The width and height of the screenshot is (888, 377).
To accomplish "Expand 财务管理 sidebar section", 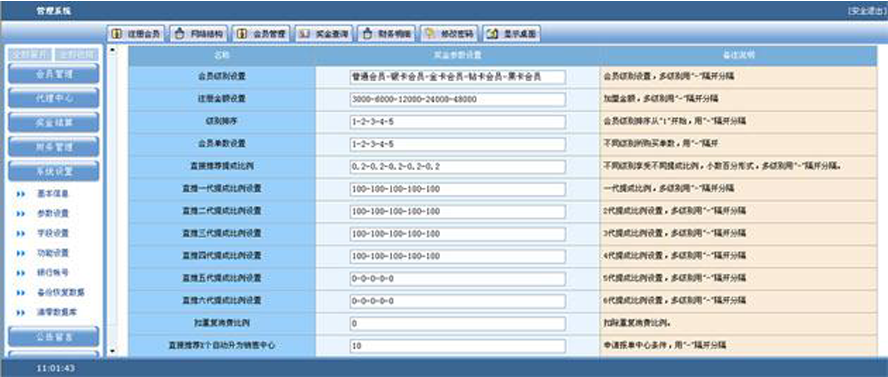I will (x=54, y=147).
